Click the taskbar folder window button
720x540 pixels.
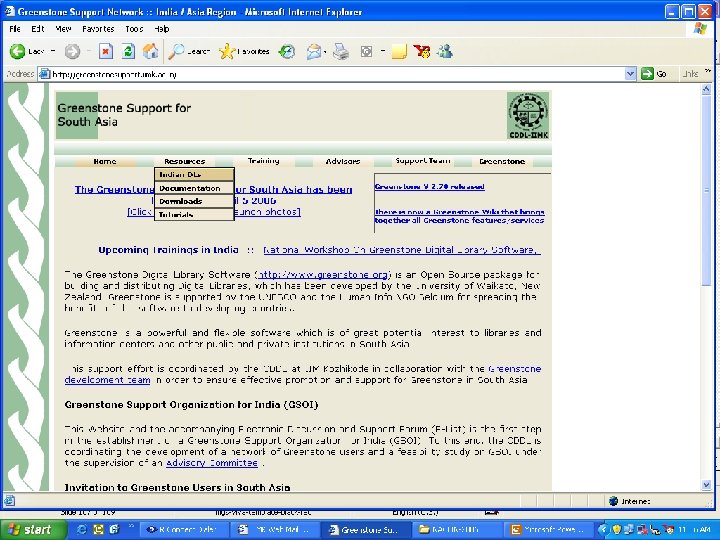coord(456,529)
